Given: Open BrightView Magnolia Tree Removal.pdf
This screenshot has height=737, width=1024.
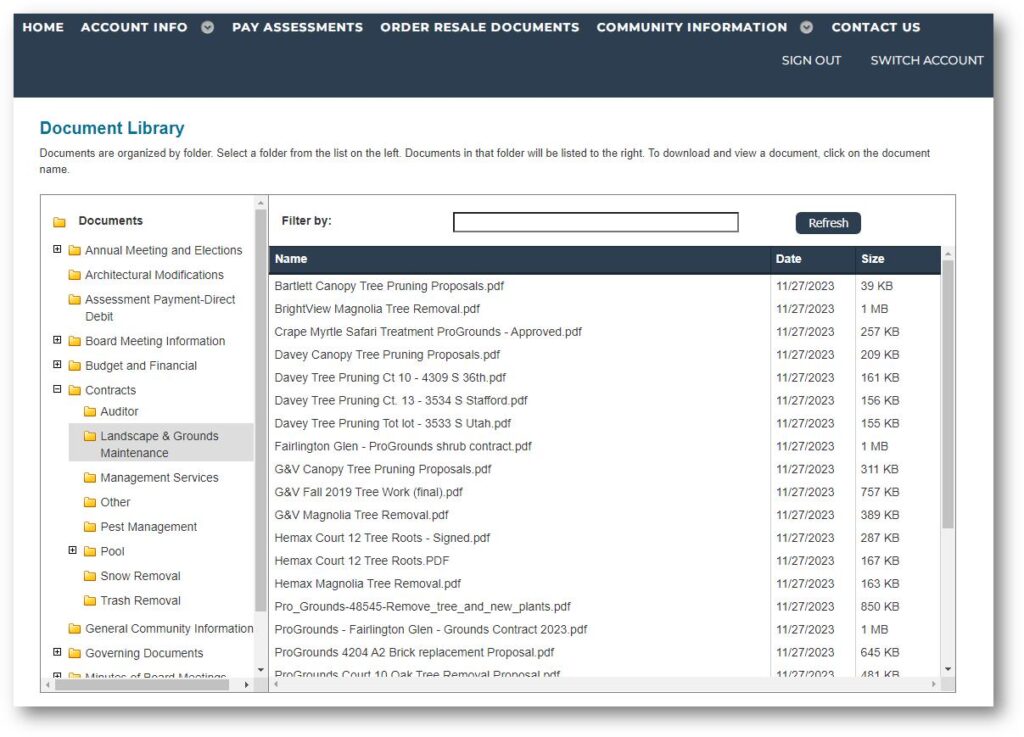Looking at the screenshot, I should click(377, 309).
